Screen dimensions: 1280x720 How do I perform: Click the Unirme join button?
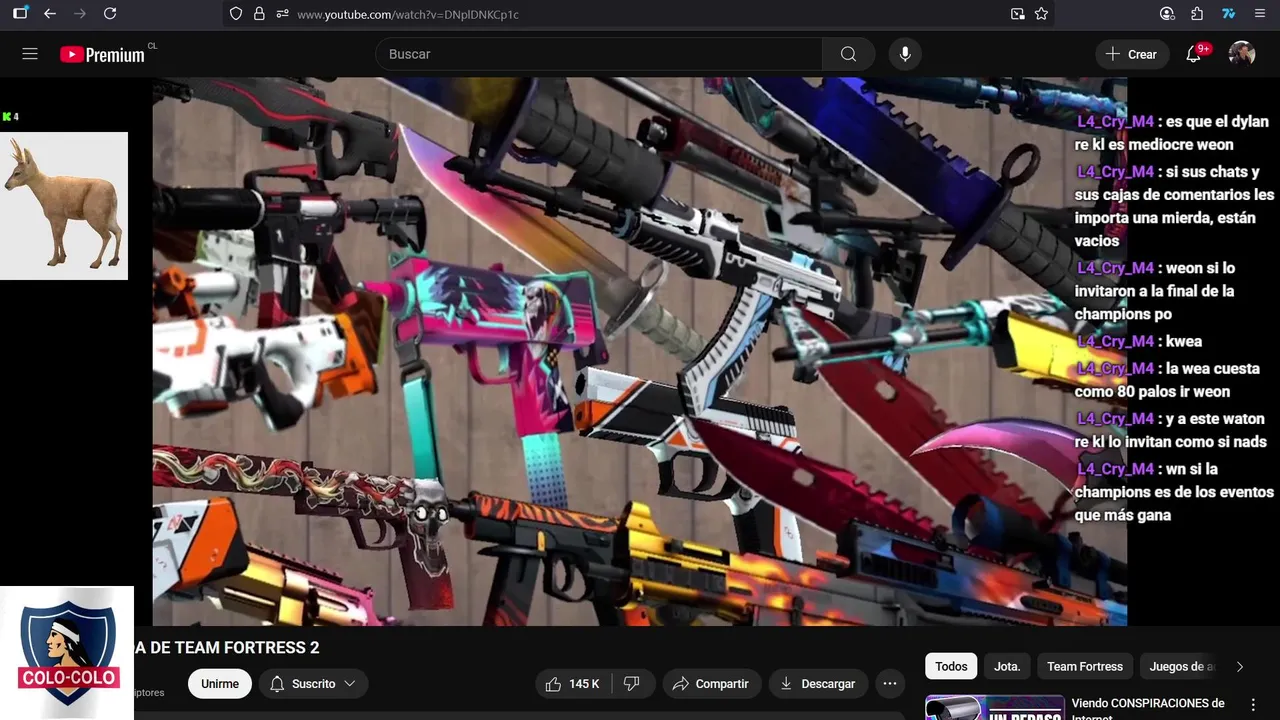220,684
